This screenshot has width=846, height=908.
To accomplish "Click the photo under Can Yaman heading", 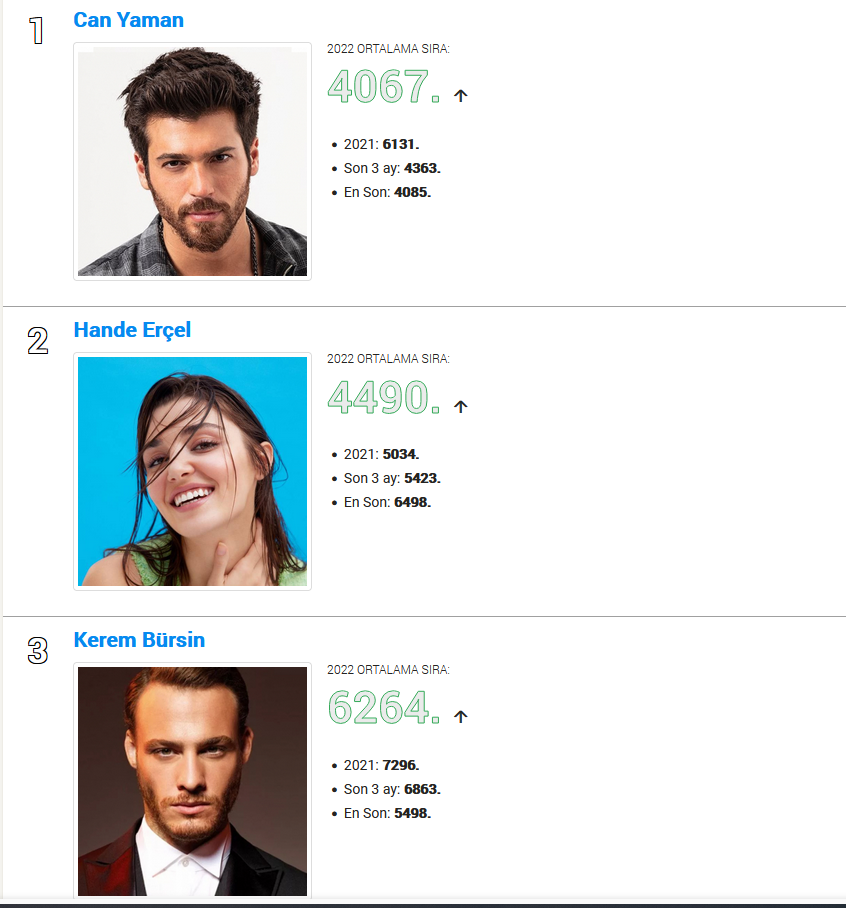I will point(192,161).
